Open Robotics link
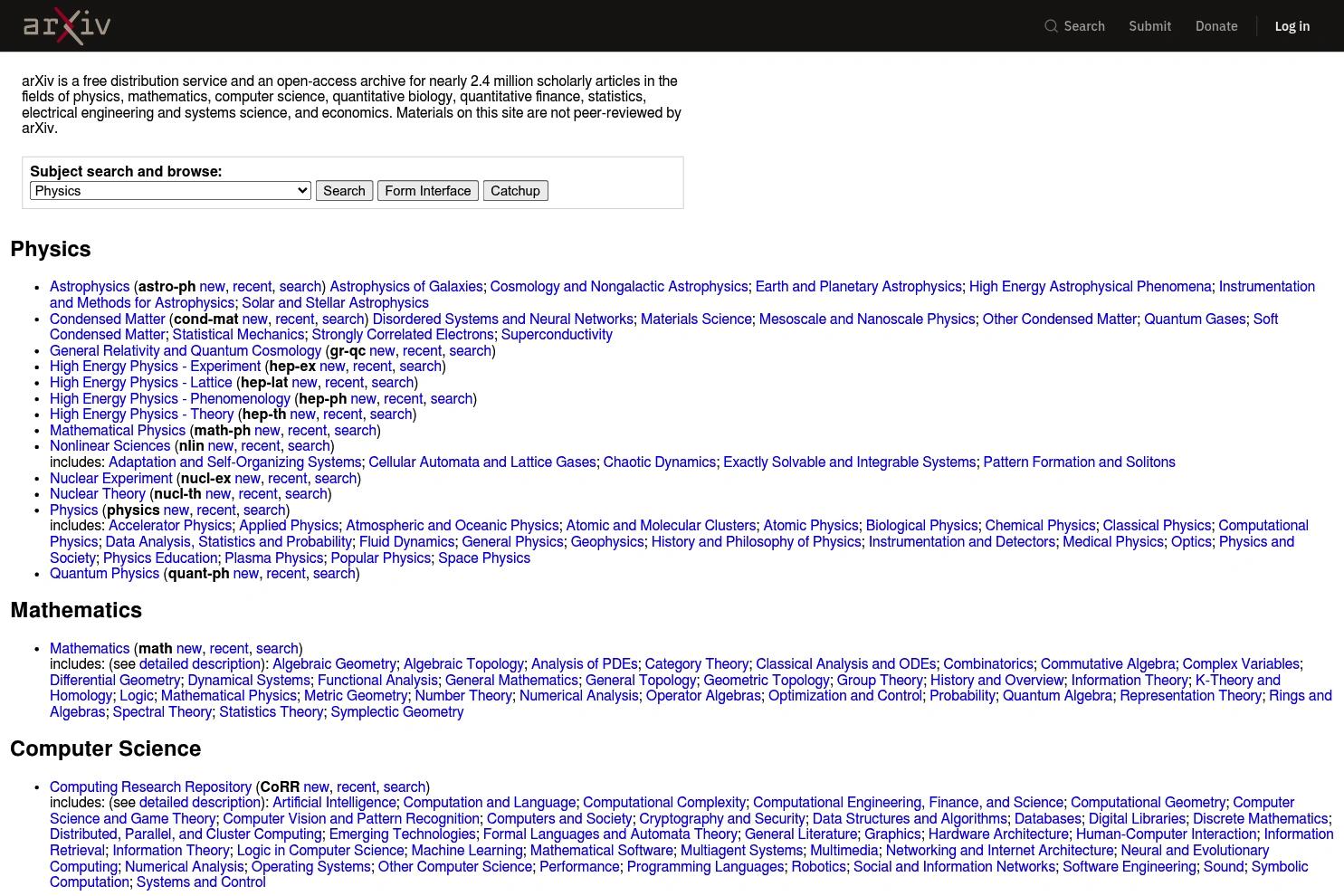1344x896 pixels. 818,867
